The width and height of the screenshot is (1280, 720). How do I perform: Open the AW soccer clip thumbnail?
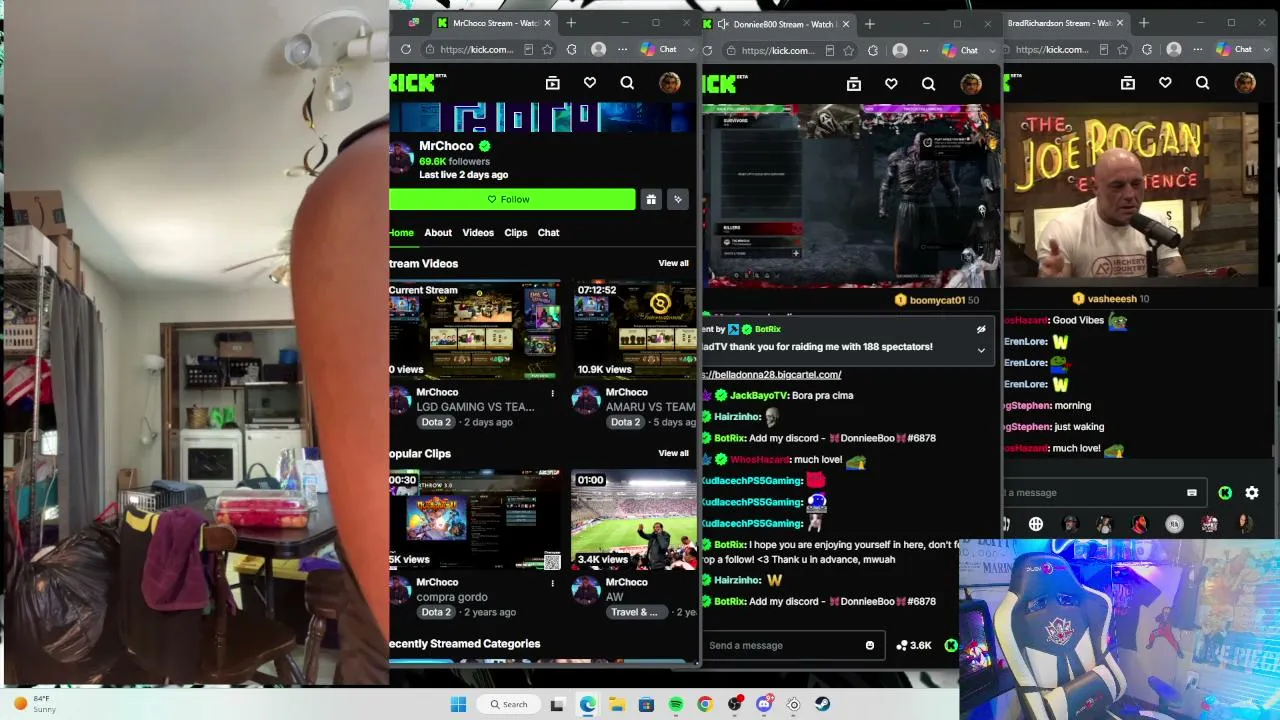[x=634, y=520]
